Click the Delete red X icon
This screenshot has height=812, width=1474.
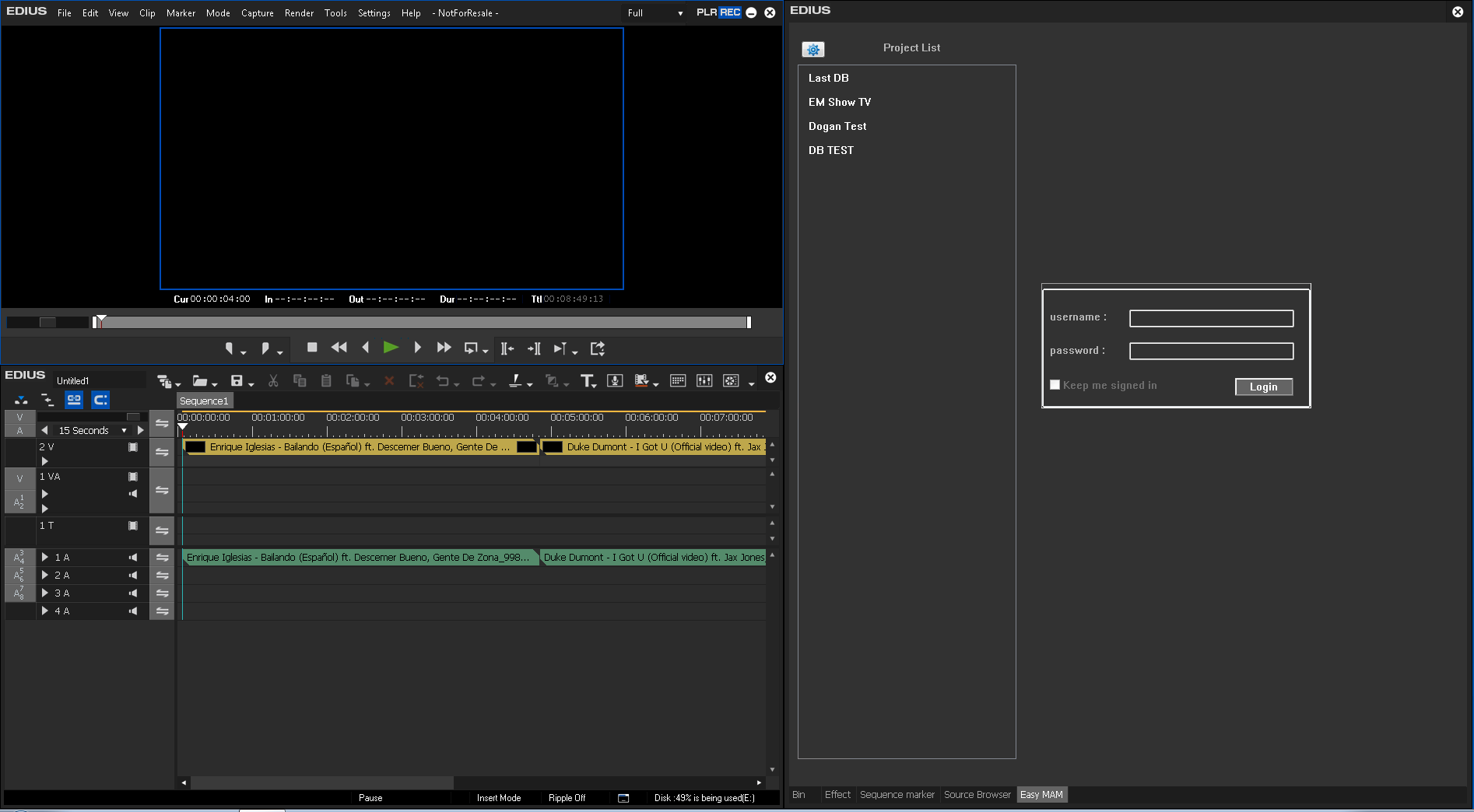389,381
